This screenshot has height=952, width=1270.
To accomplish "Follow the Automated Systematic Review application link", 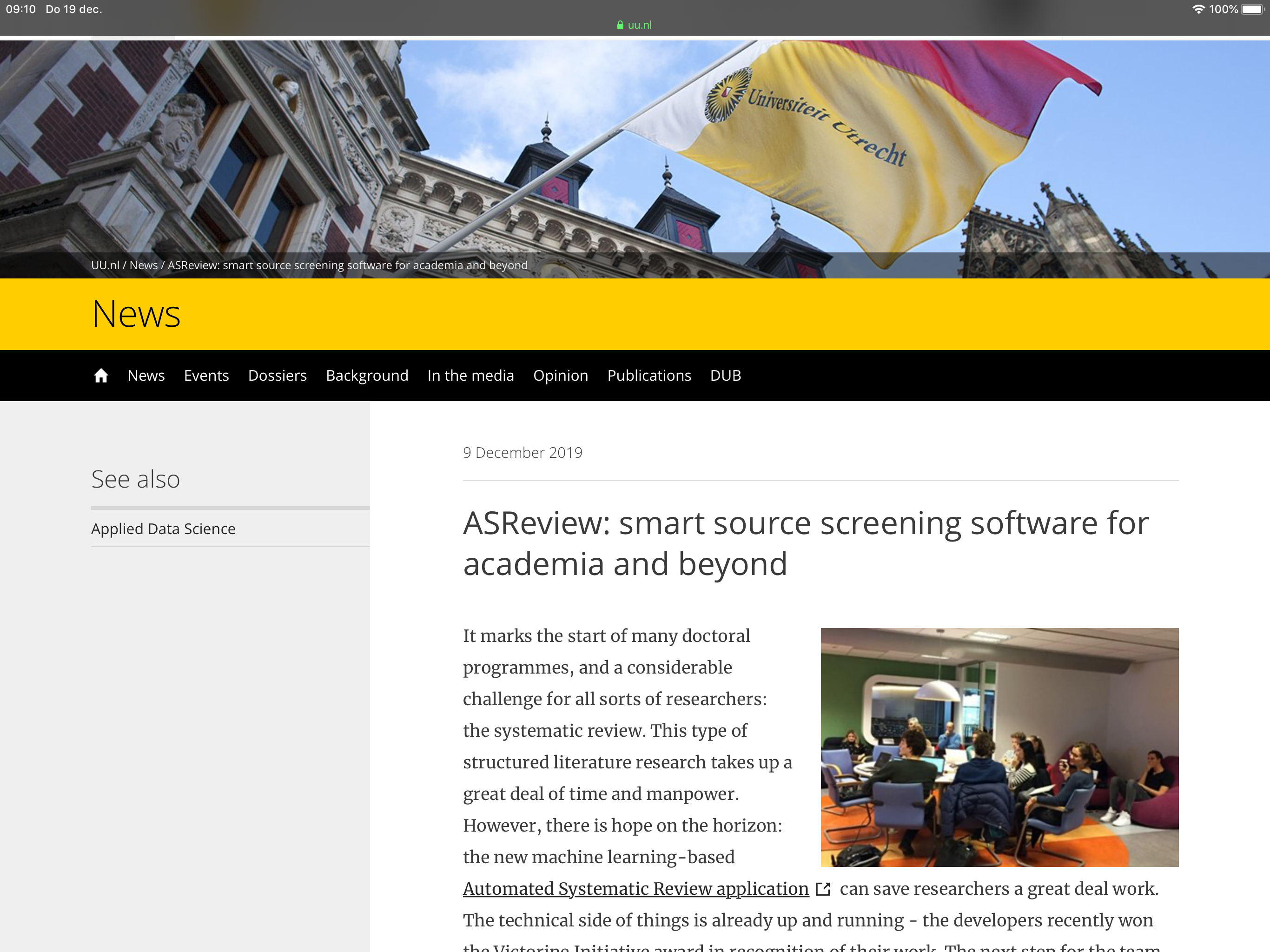I will pyautogui.click(x=635, y=889).
